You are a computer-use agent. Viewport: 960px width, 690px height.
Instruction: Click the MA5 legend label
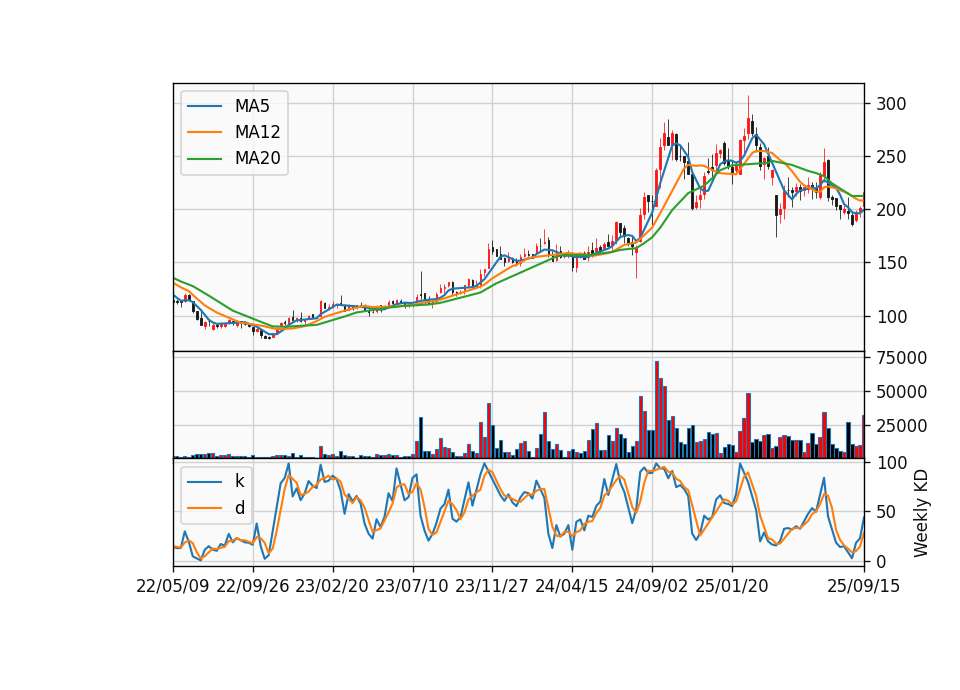pos(252,106)
